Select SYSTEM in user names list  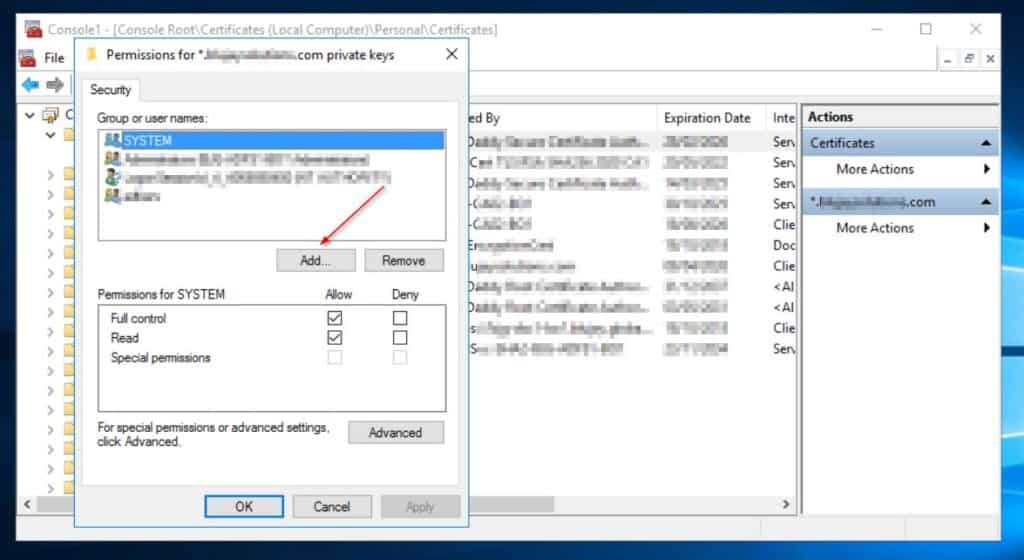(272, 140)
